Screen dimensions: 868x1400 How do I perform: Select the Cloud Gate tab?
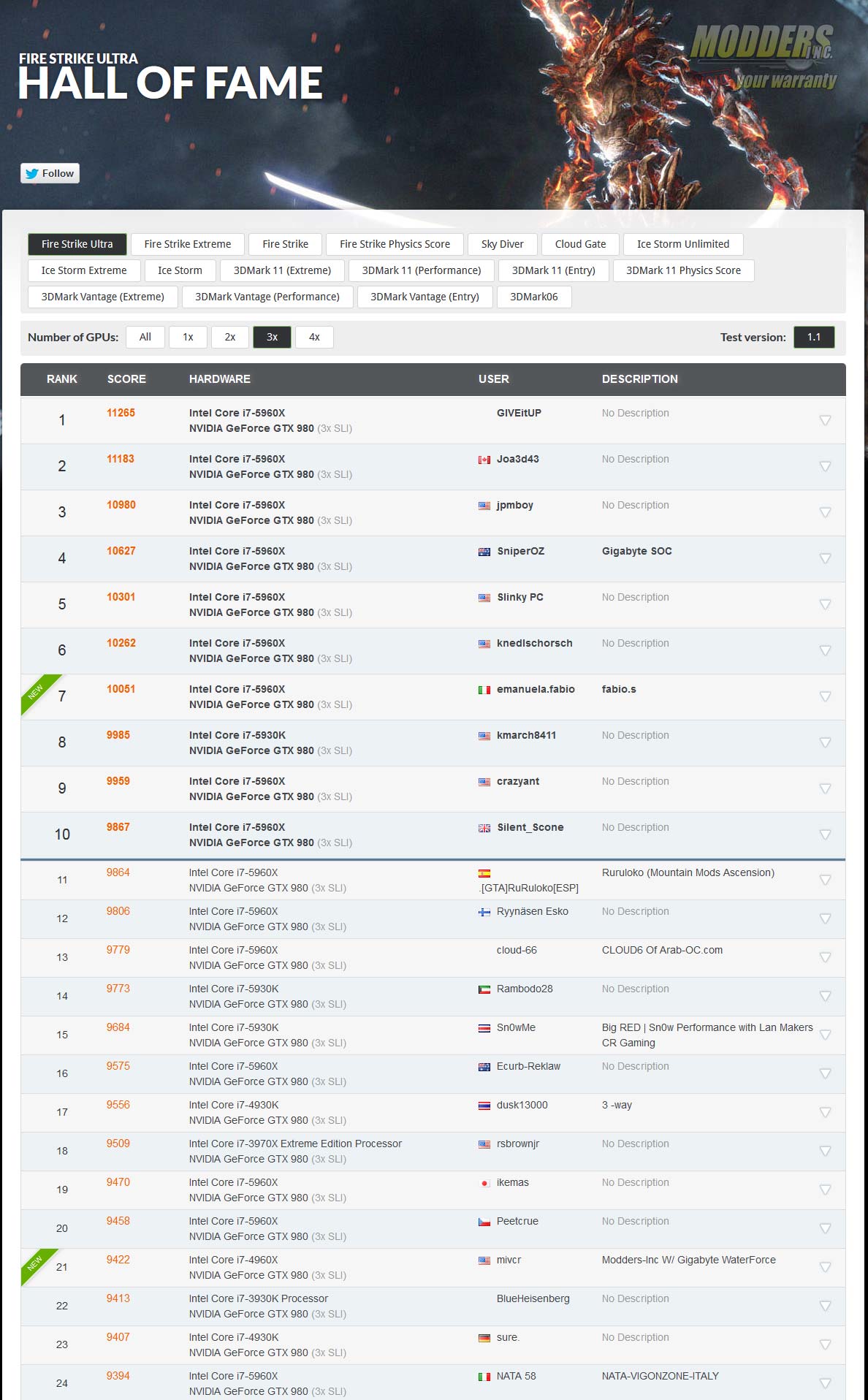(581, 244)
